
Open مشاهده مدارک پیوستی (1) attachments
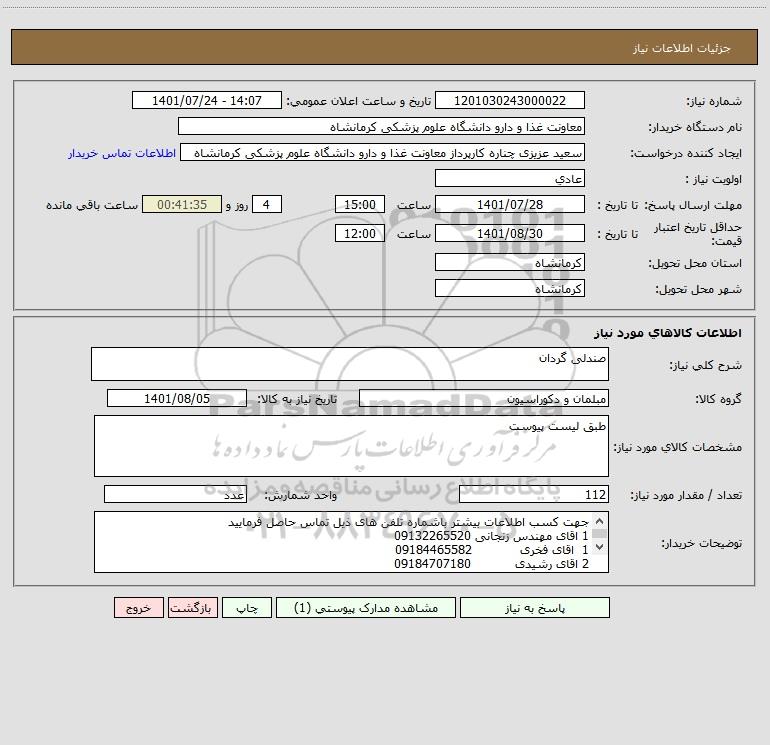[x=366, y=608]
